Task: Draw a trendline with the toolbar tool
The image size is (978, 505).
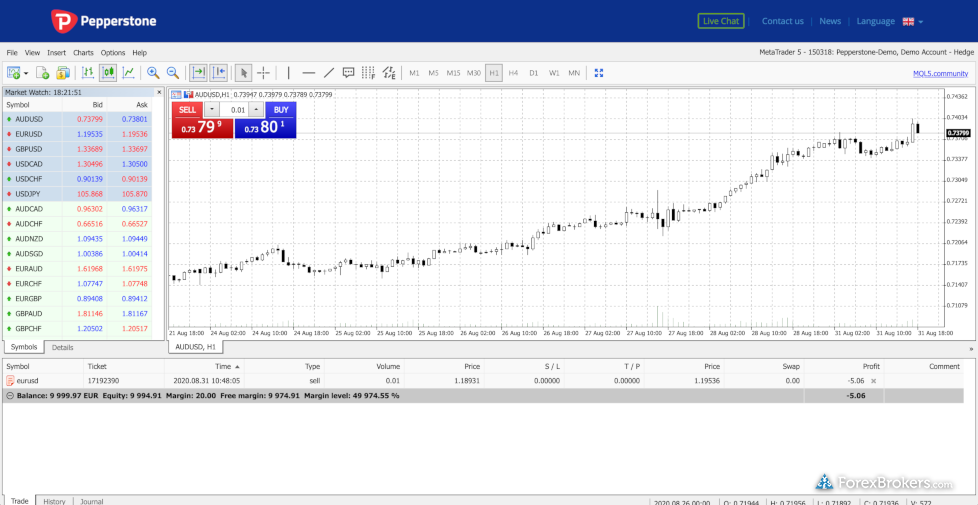Action: tap(328, 73)
